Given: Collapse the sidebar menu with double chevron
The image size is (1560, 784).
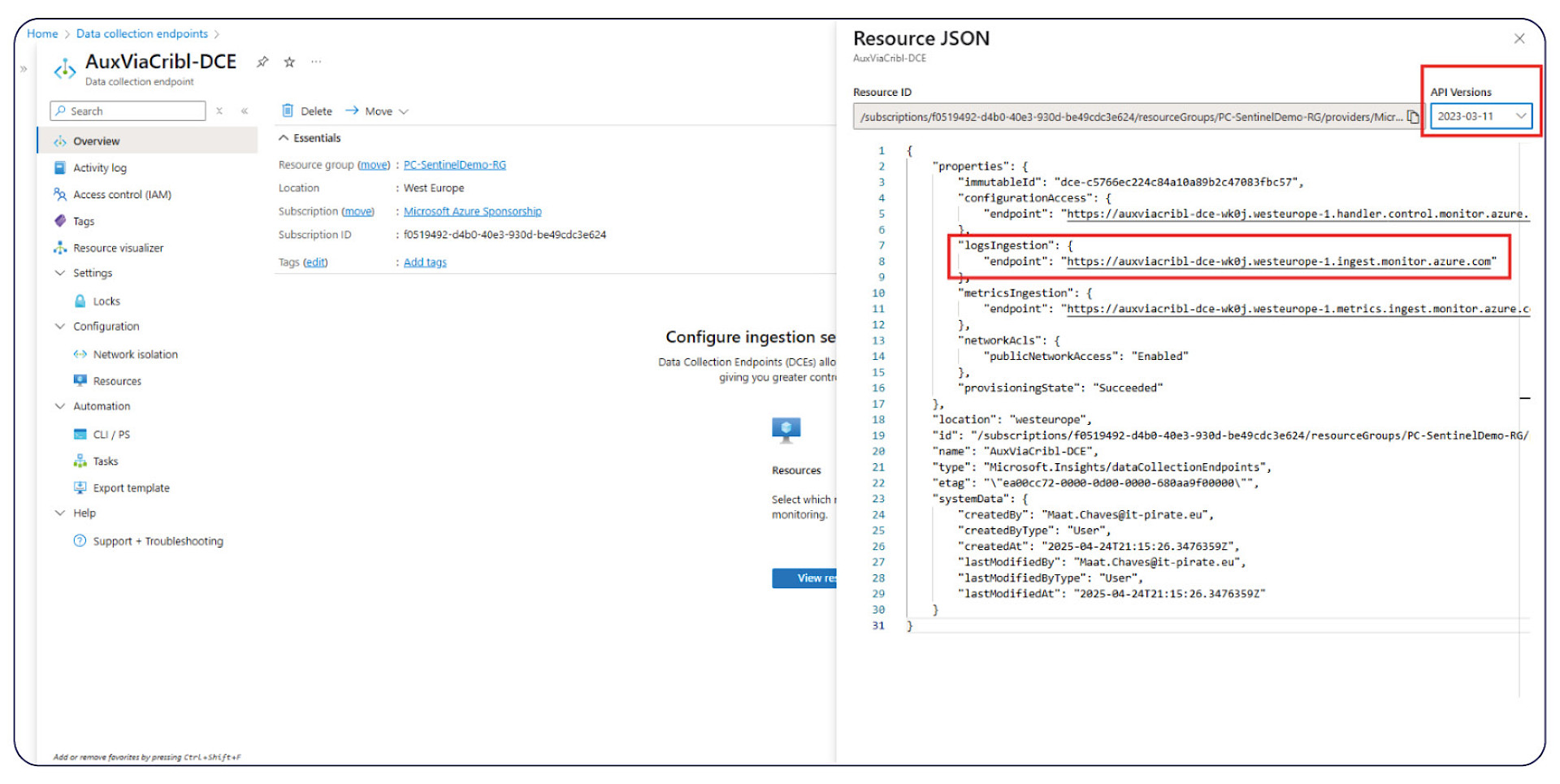Looking at the screenshot, I should click(245, 111).
